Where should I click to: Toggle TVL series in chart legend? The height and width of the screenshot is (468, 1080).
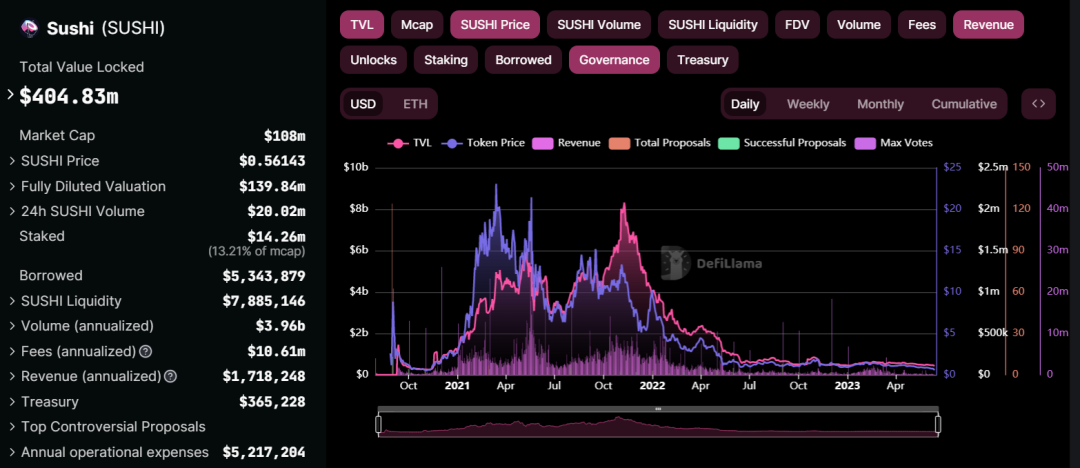[411, 143]
